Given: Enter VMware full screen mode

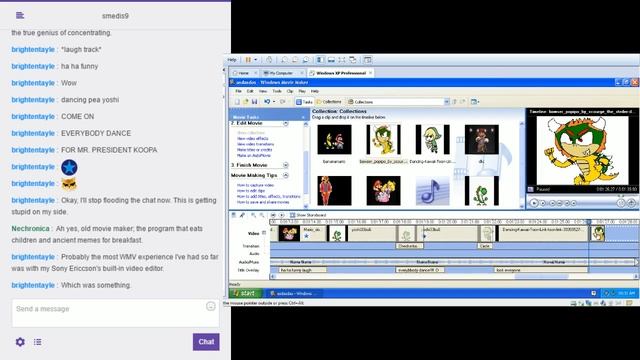Looking at the screenshot, I should [342, 60].
